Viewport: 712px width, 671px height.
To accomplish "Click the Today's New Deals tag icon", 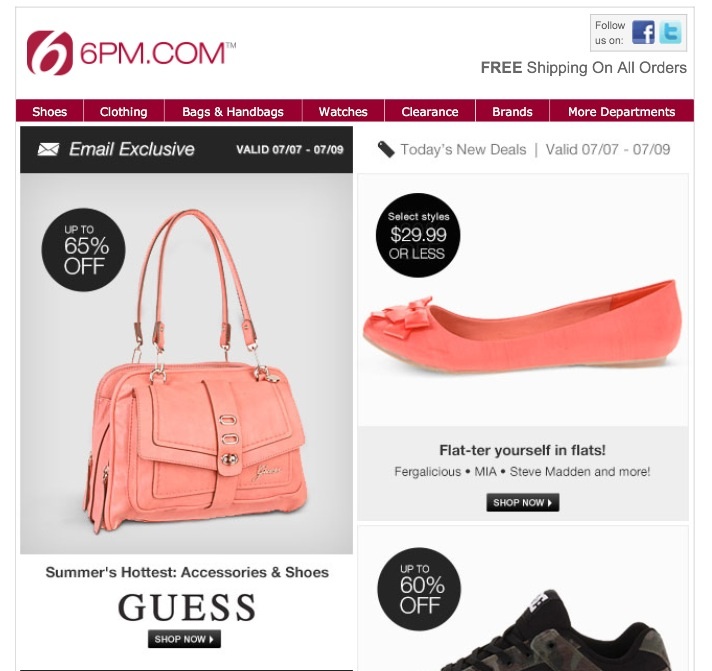I will click(x=386, y=149).
